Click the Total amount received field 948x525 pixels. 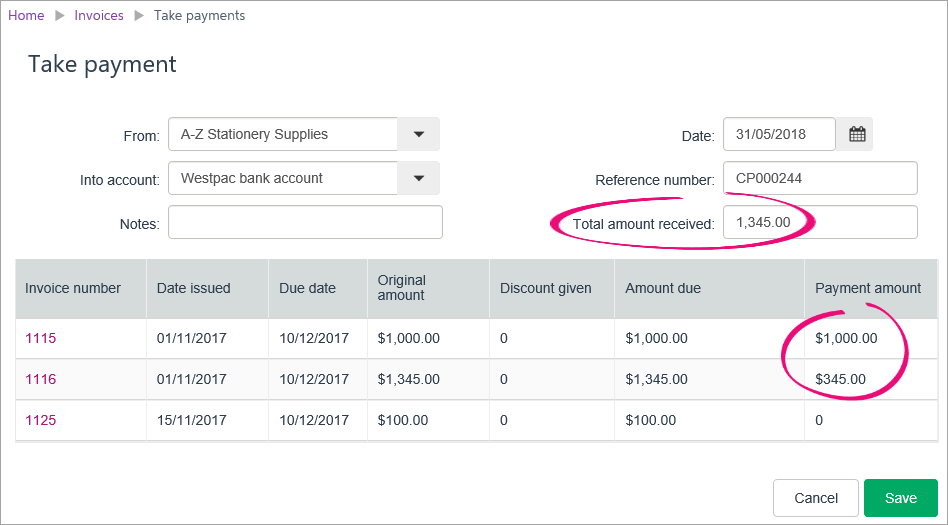(819, 222)
